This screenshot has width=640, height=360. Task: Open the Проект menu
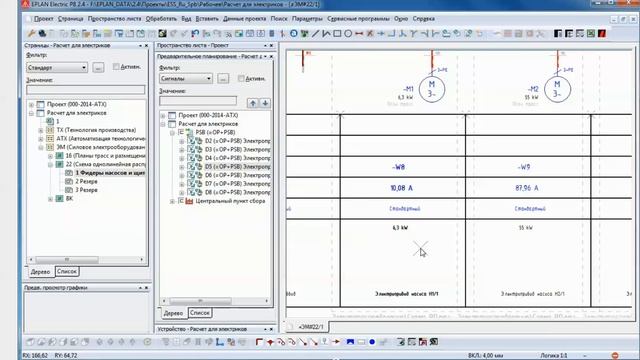tap(44, 19)
